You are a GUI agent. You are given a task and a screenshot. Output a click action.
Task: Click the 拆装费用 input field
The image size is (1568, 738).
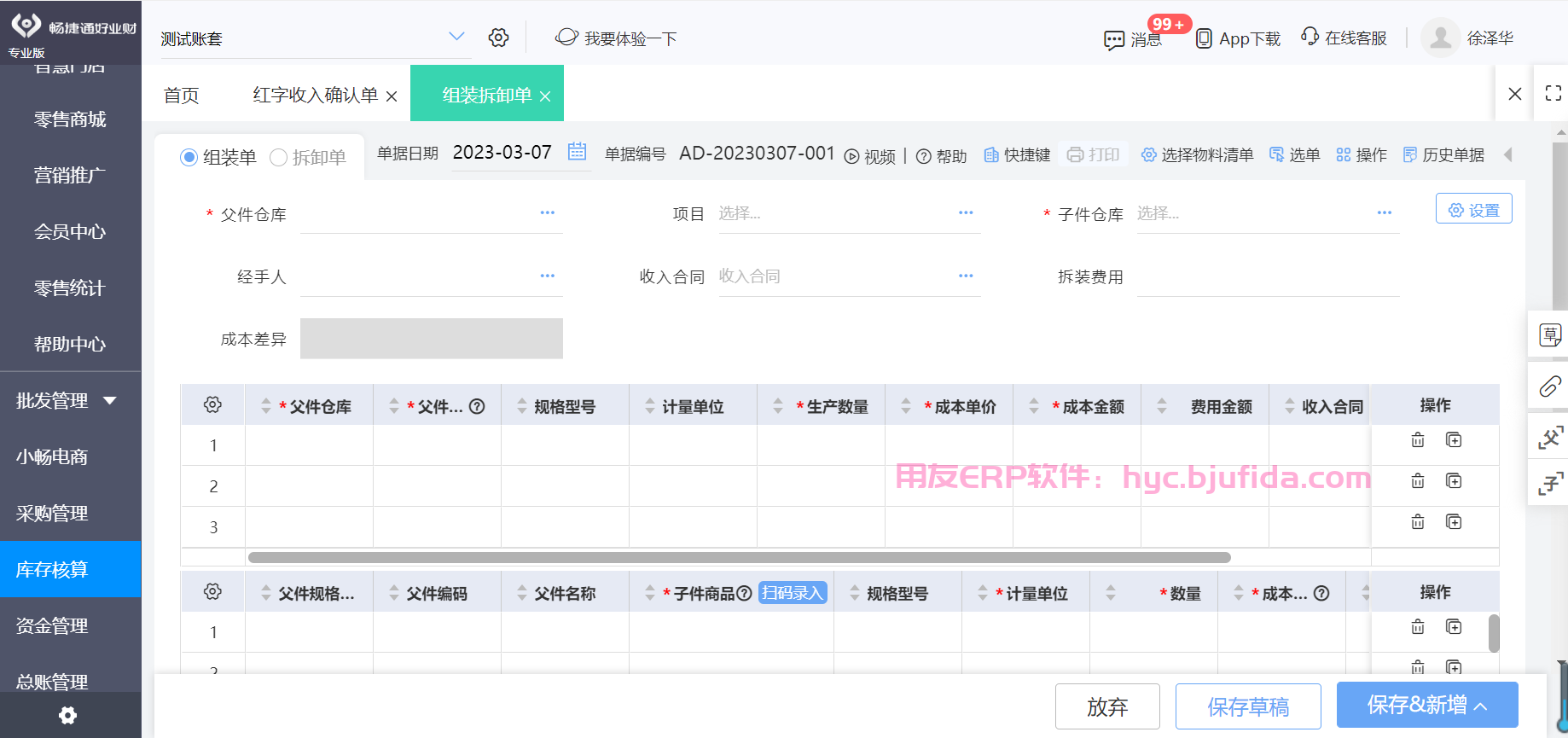click(x=1268, y=276)
